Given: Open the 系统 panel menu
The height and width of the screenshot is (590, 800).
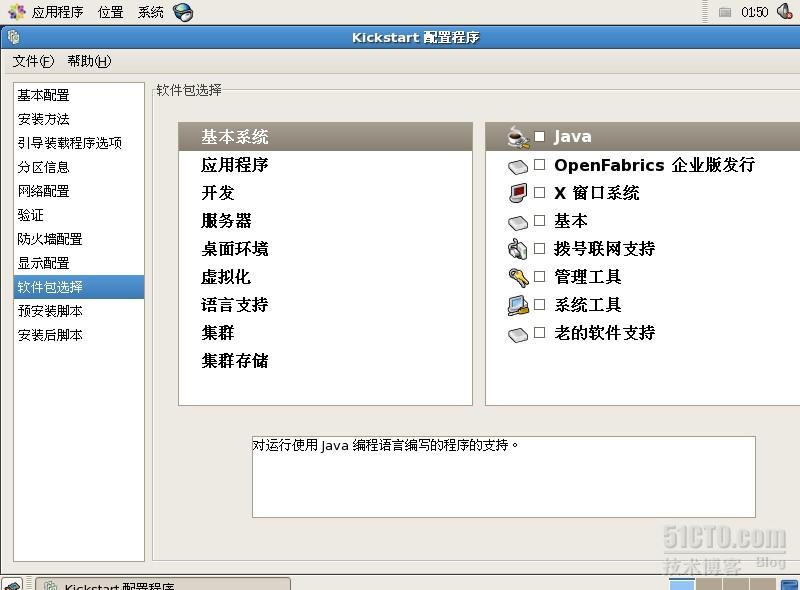Looking at the screenshot, I should pyautogui.click(x=151, y=12).
